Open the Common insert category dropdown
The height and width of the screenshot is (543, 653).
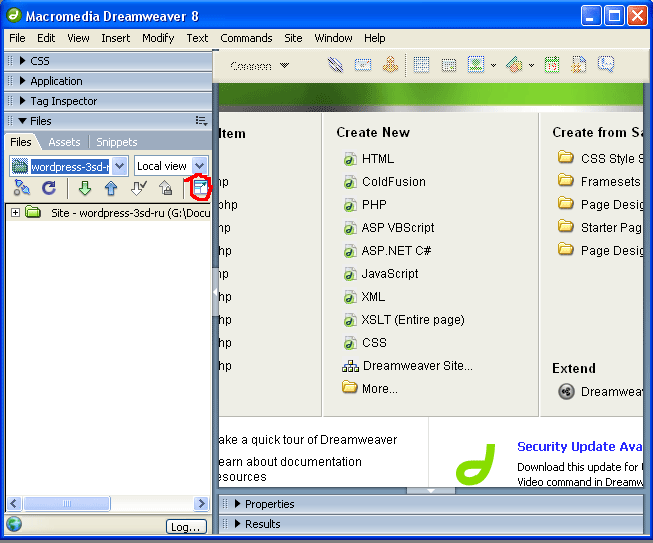click(x=284, y=65)
